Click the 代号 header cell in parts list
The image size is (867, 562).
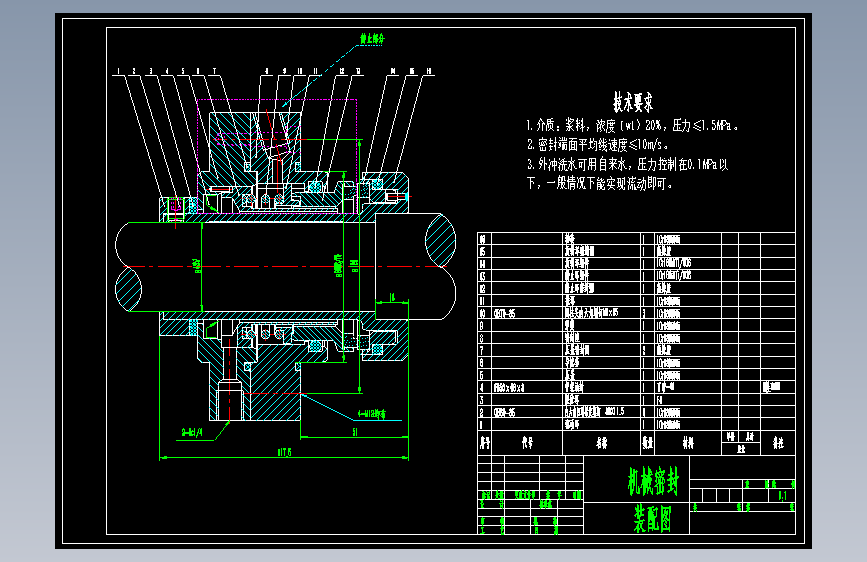(x=527, y=443)
